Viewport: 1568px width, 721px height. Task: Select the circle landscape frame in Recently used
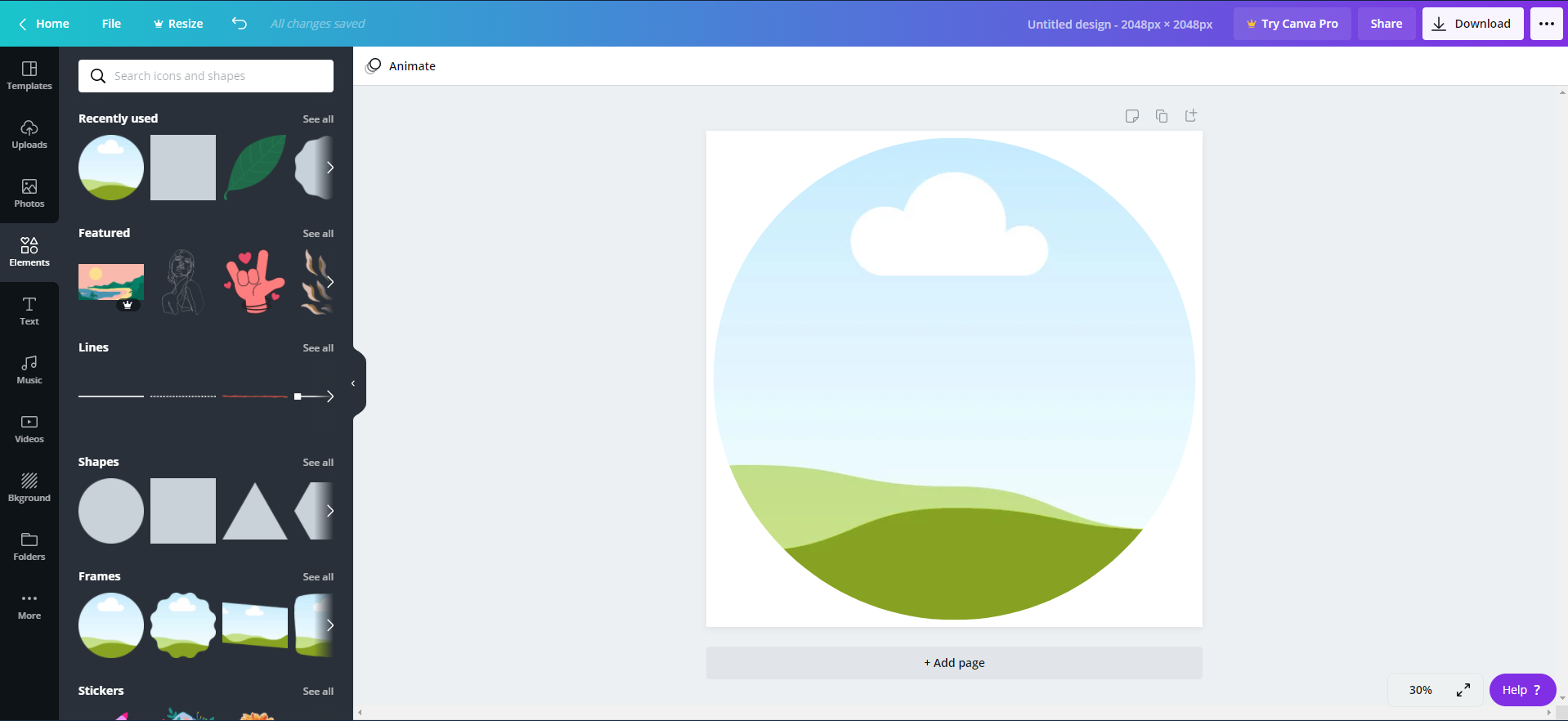[111, 168]
